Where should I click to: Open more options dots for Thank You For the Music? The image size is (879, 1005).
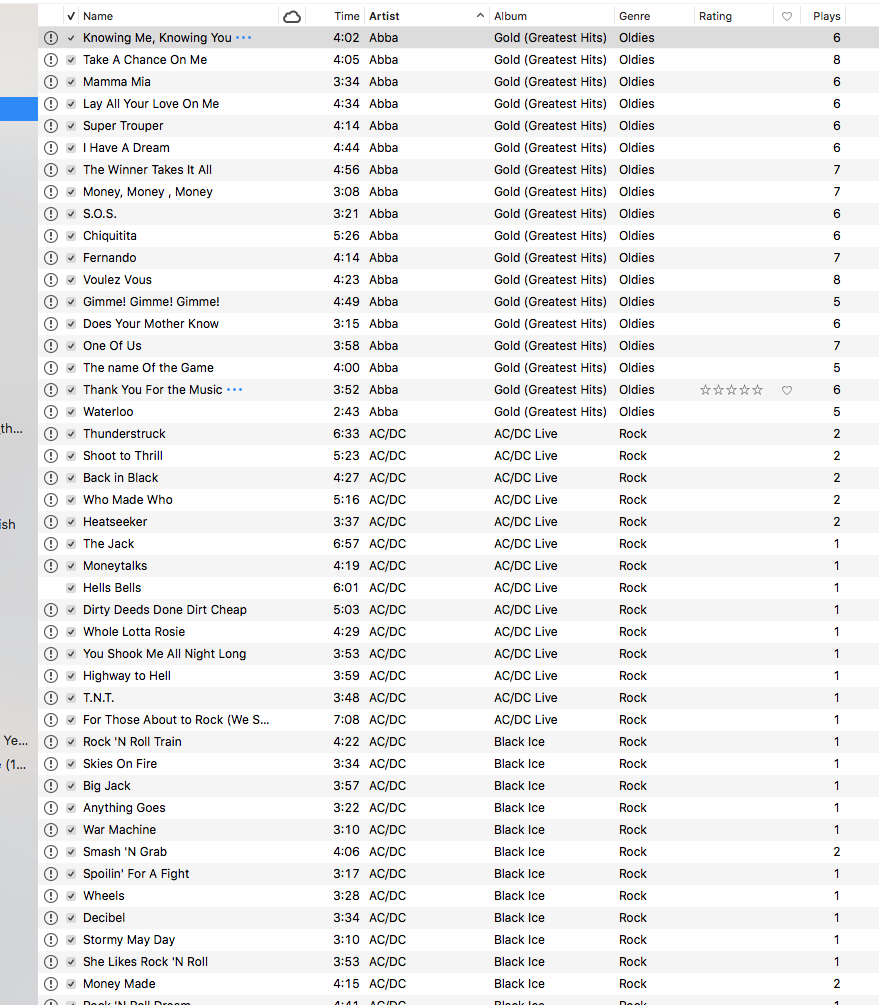235,390
